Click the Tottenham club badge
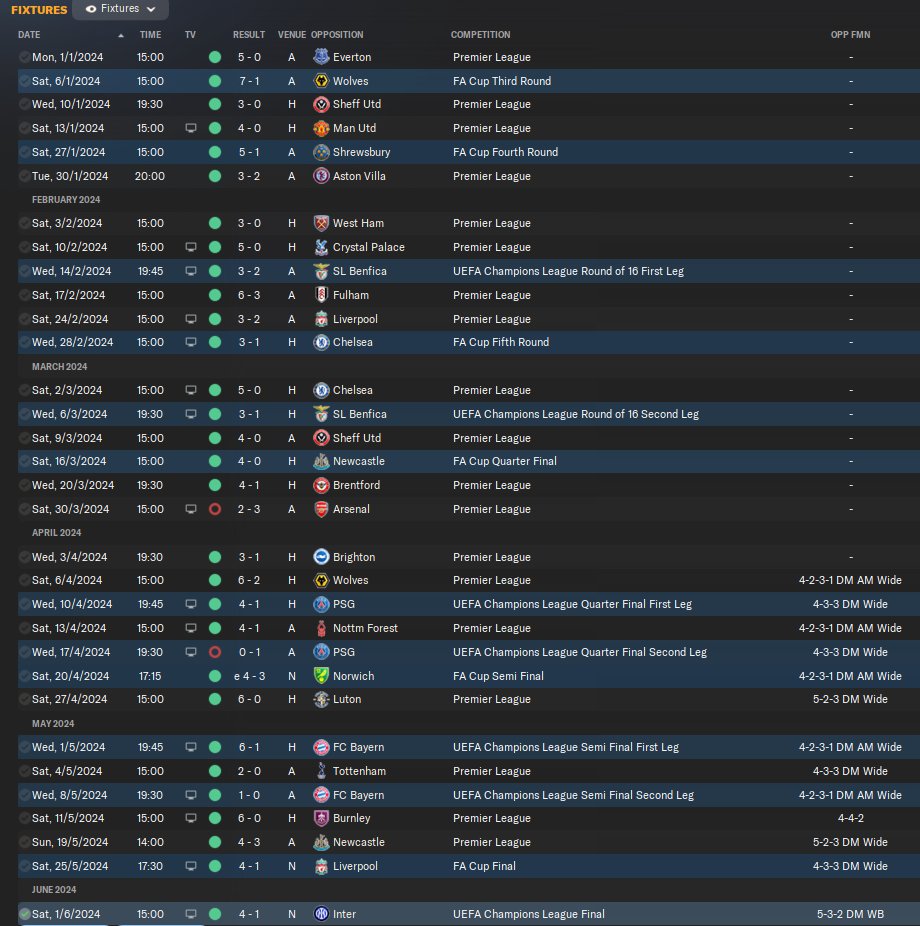 coord(321,771)
